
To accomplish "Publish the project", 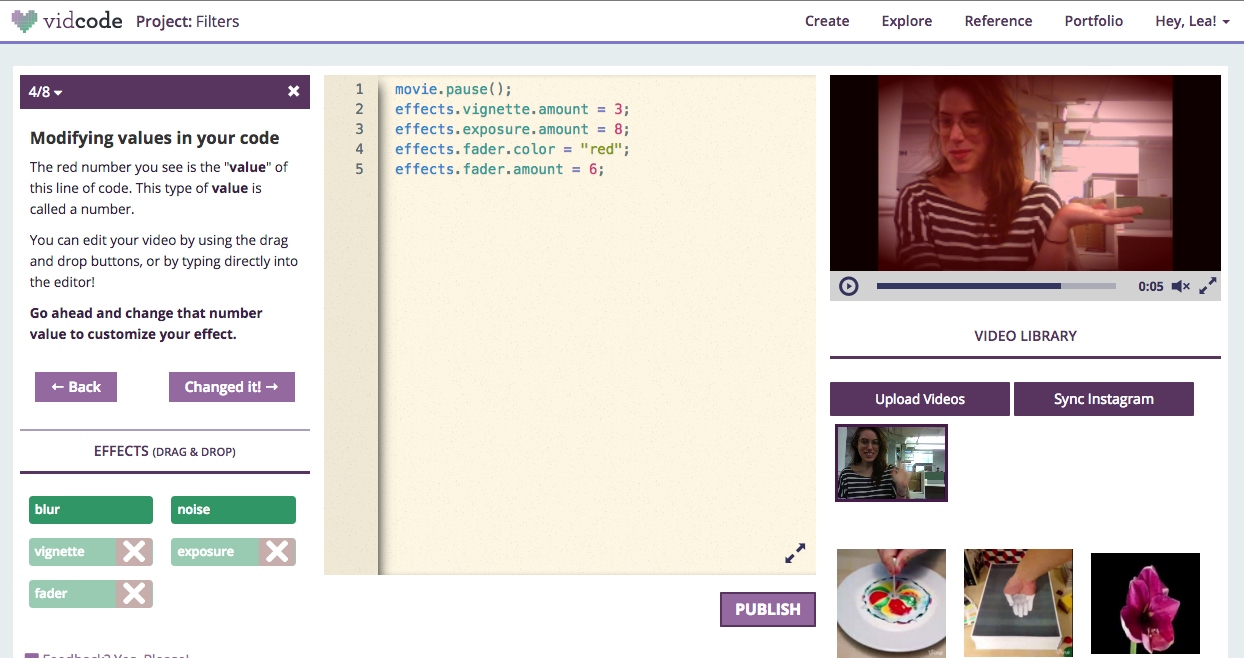I will pyautogui.click(x=768, y=609).
